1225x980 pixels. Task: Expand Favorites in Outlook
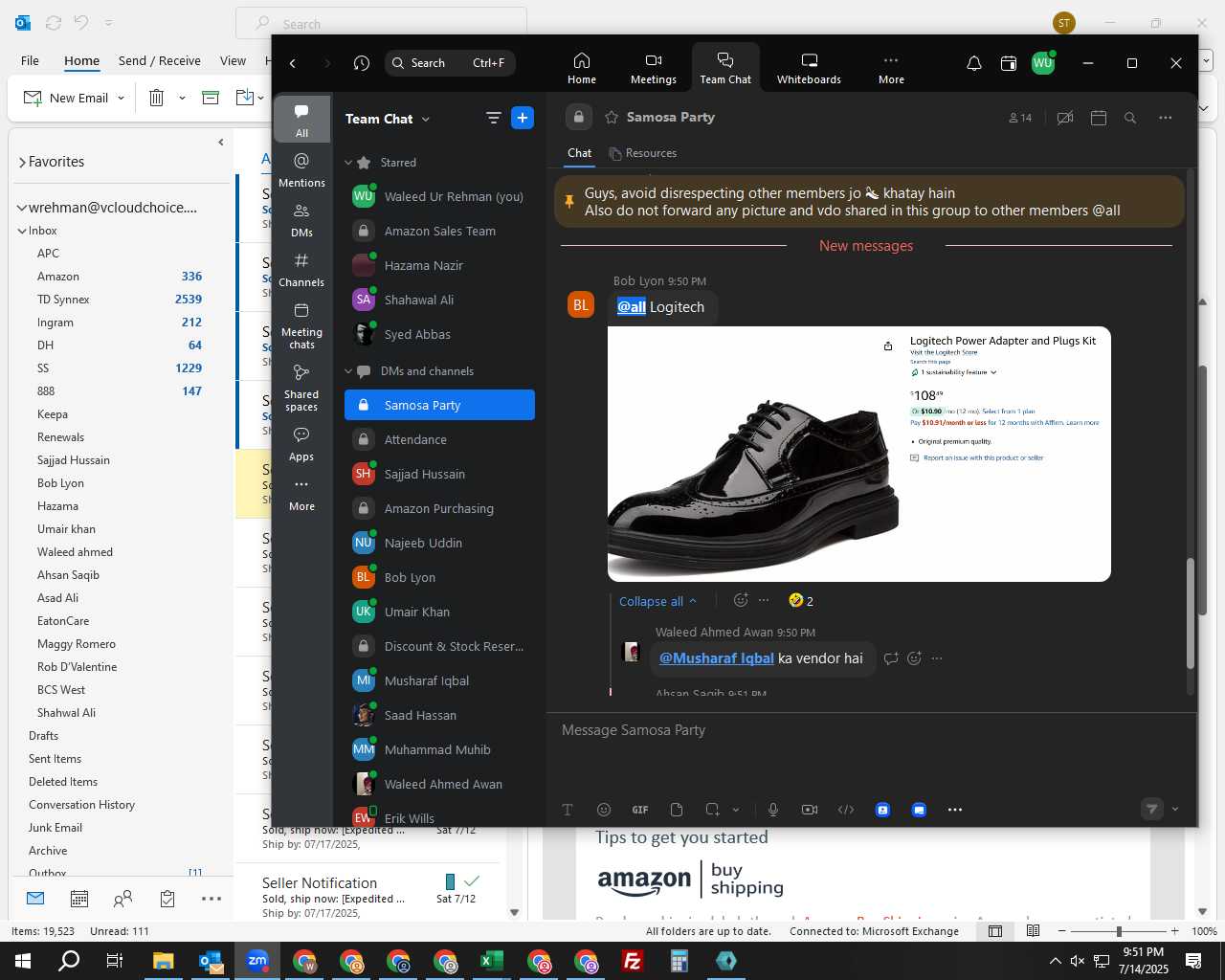point(22,162)
